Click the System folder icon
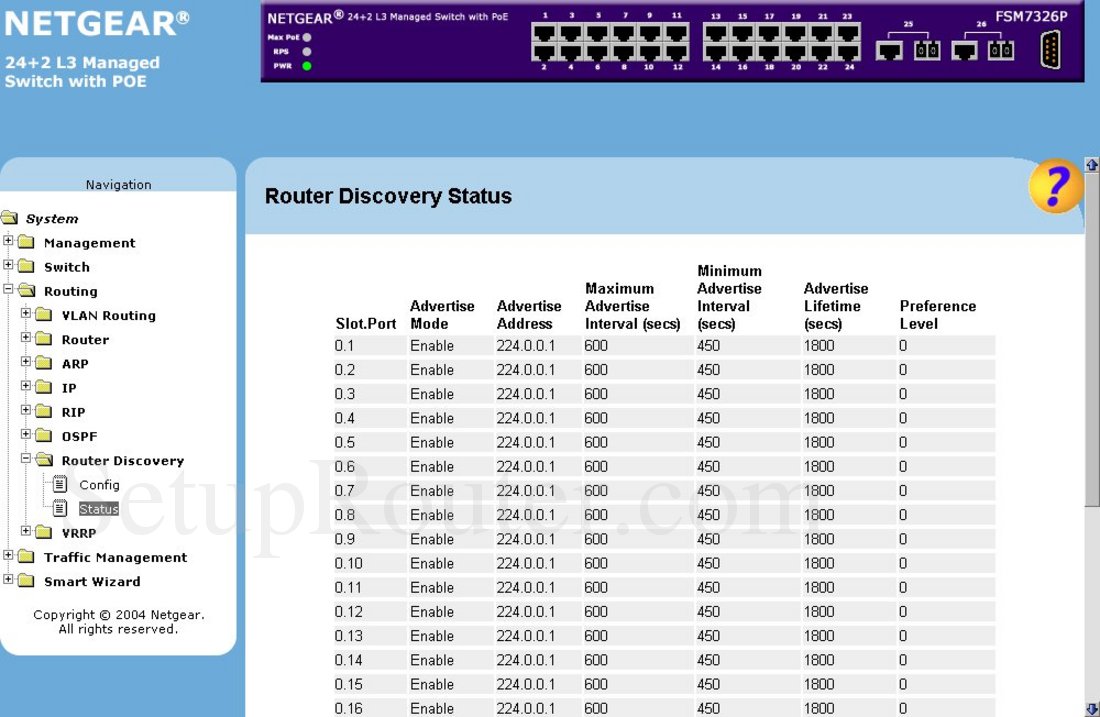Screen dimensions: 1100x717 pyautogui.click(x=9, y=218)
